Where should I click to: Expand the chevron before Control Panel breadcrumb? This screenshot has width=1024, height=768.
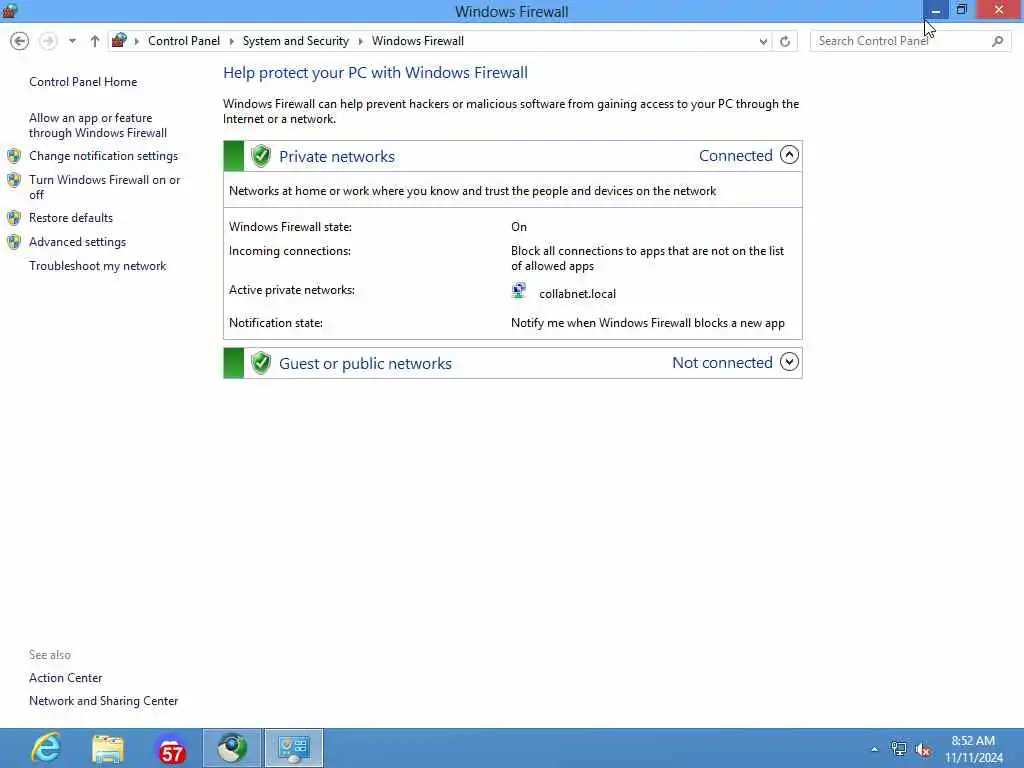coord(136,41)
